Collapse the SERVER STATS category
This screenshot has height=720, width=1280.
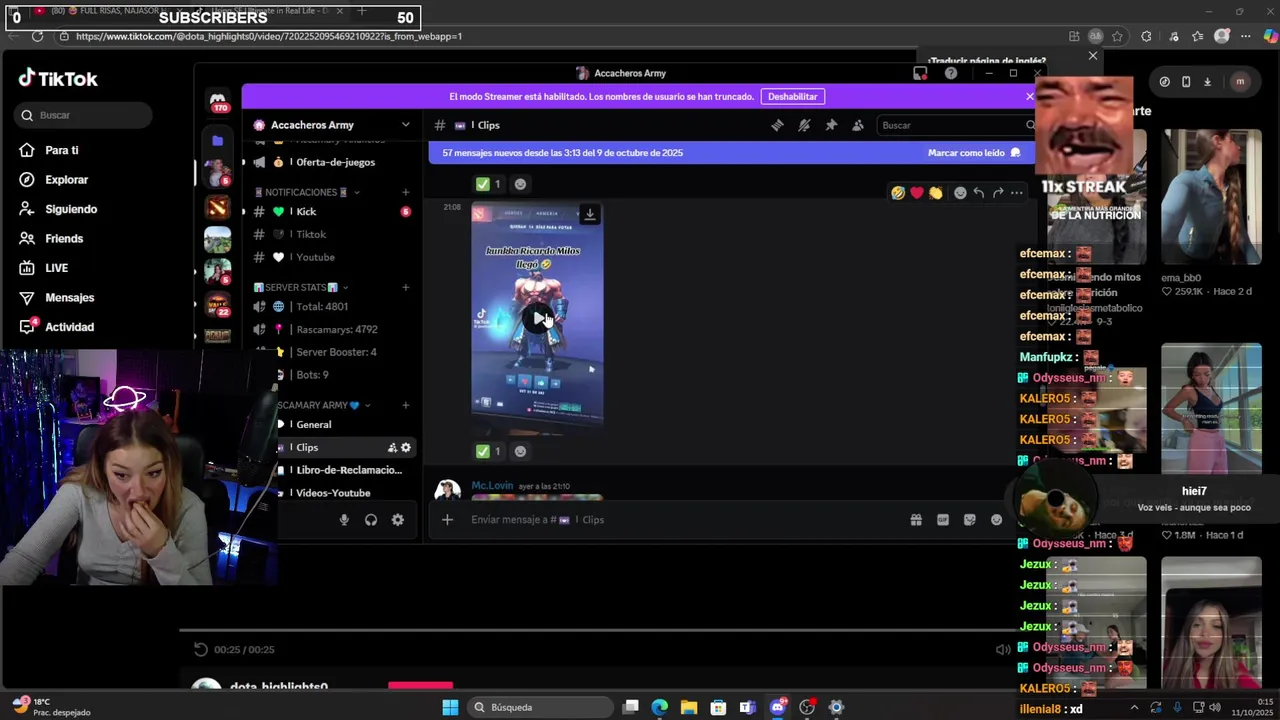click(x=301, y=287)
